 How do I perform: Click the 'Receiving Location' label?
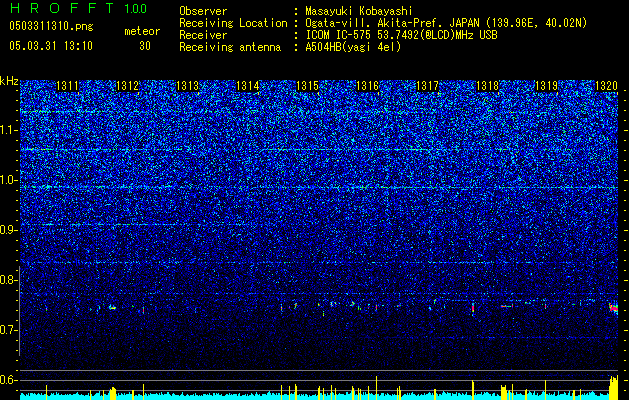[233, 23]
